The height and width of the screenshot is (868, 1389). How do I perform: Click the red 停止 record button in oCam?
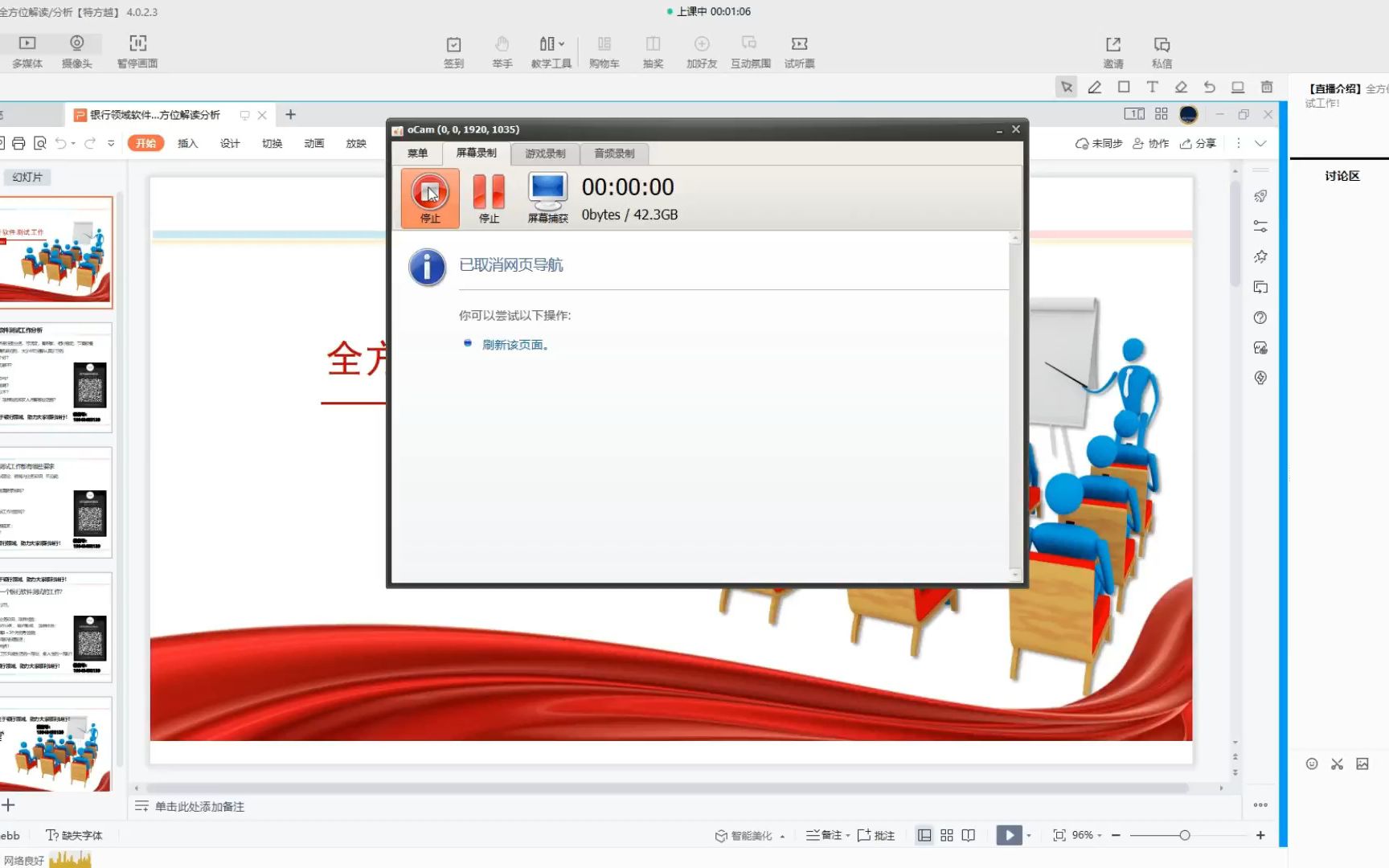click(430, 198)
